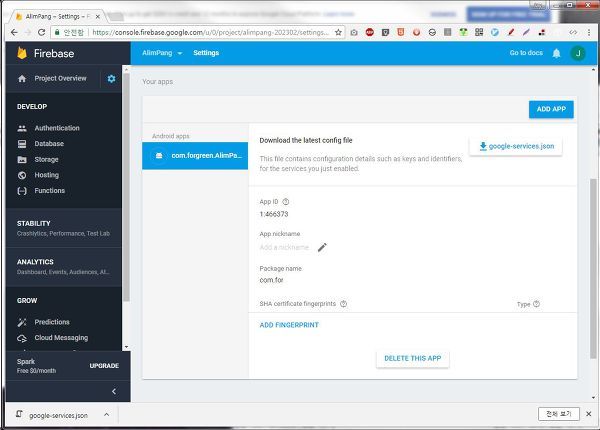Open the Storage section
600x430 pixels.
click(x=46, y=160)
